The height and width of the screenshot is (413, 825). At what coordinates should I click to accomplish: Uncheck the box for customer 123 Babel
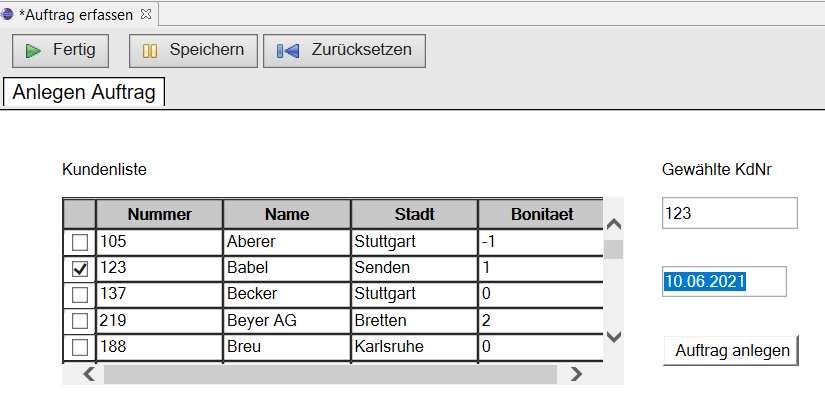(x=79, y=268)
